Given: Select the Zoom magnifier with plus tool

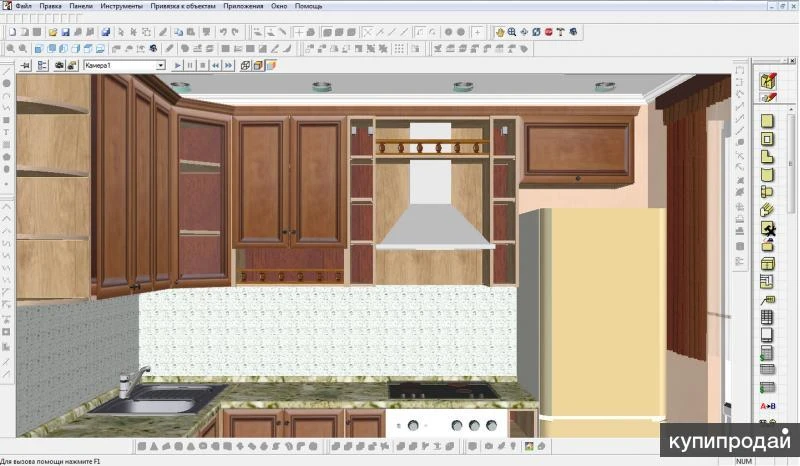Looking at the screenshot, I should pyautogui.click(x=511, y=32).
